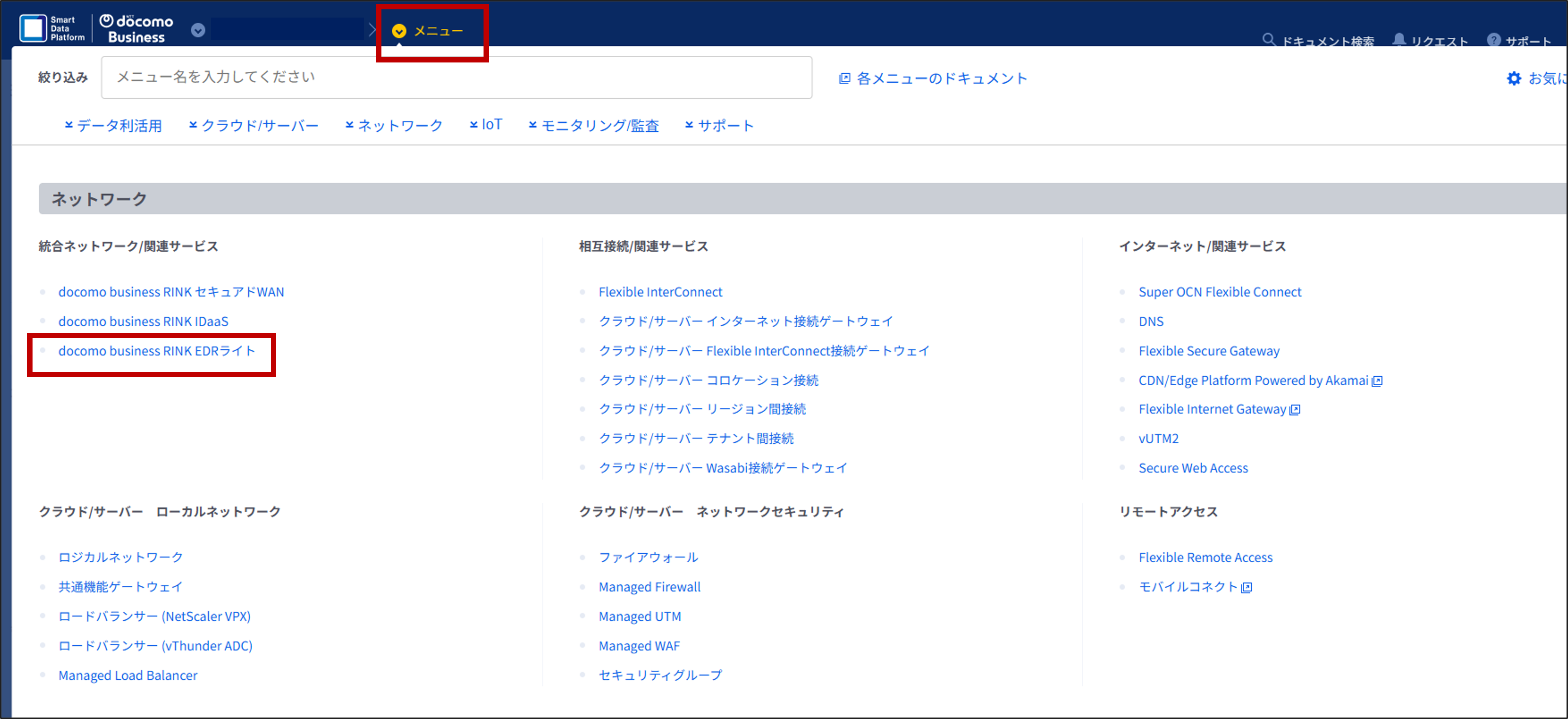Jump to the モニタリング/監査 section
Screen dimensions: 1568x719
[x=594, y=125]
